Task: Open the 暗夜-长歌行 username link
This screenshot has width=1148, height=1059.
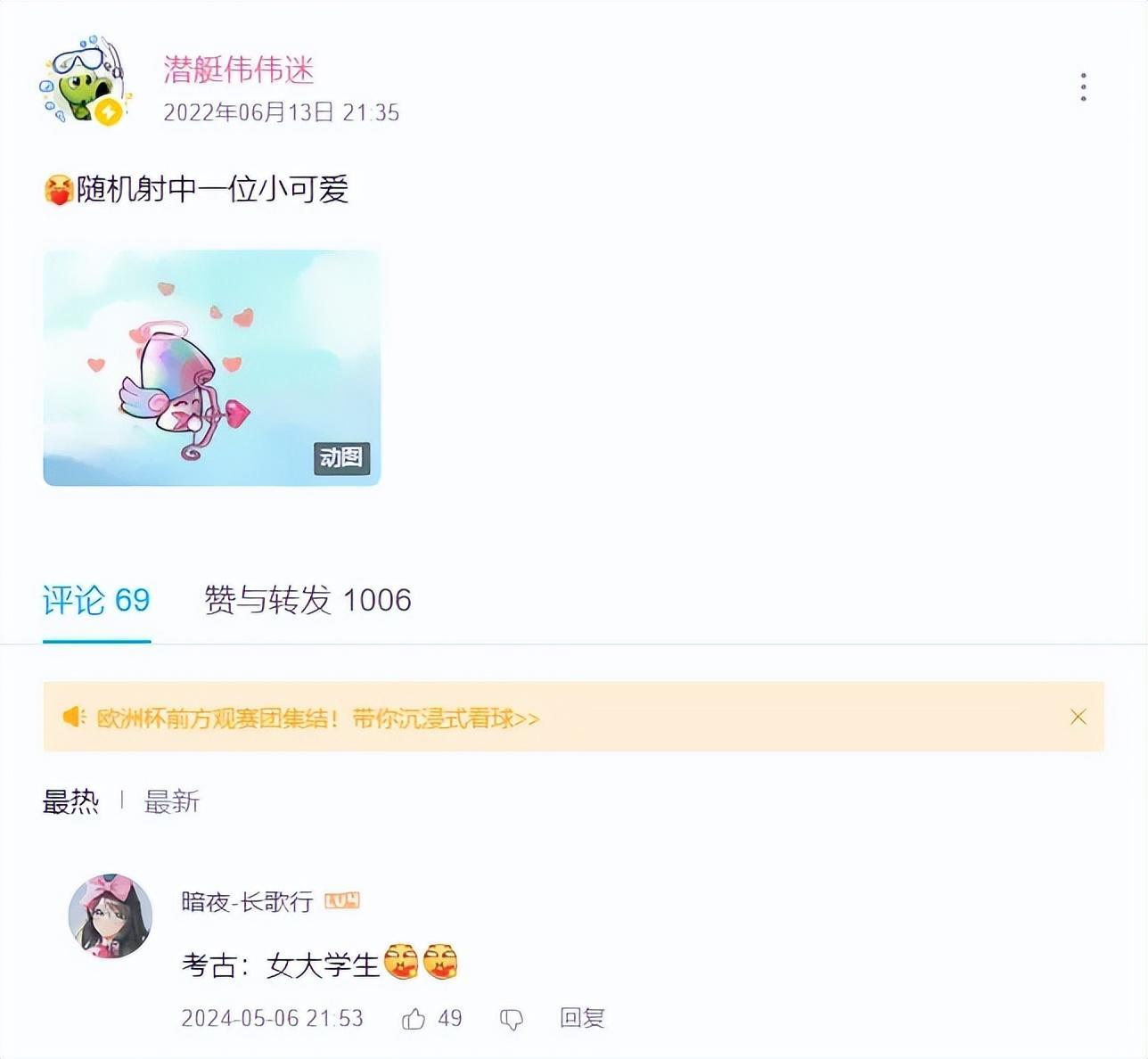Action: click(x=247, y=901)
